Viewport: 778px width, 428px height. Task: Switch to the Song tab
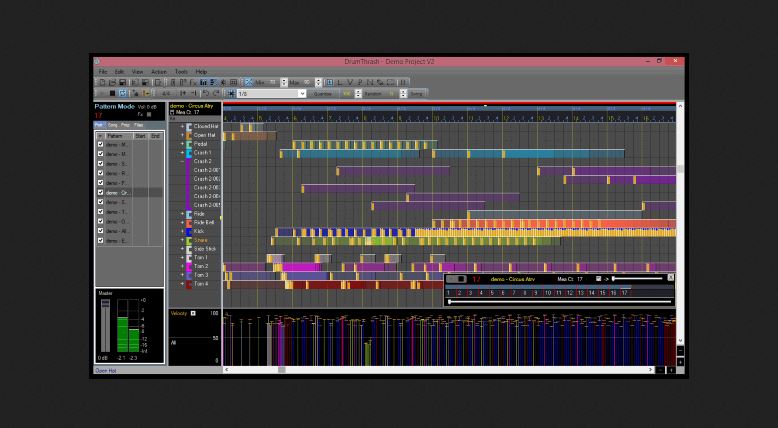113,125
